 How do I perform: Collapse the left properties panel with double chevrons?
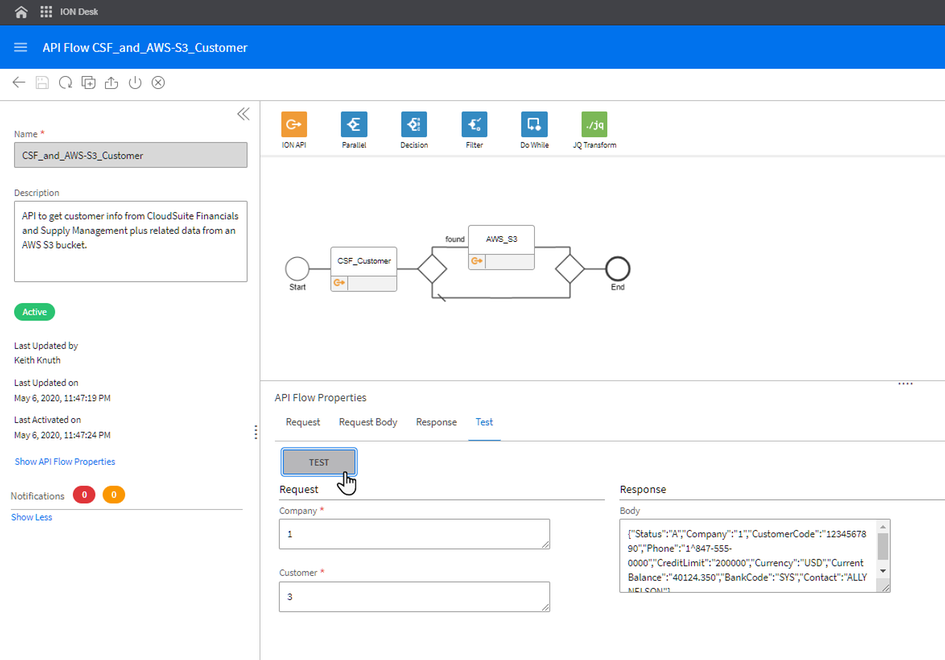coord(243,114)
